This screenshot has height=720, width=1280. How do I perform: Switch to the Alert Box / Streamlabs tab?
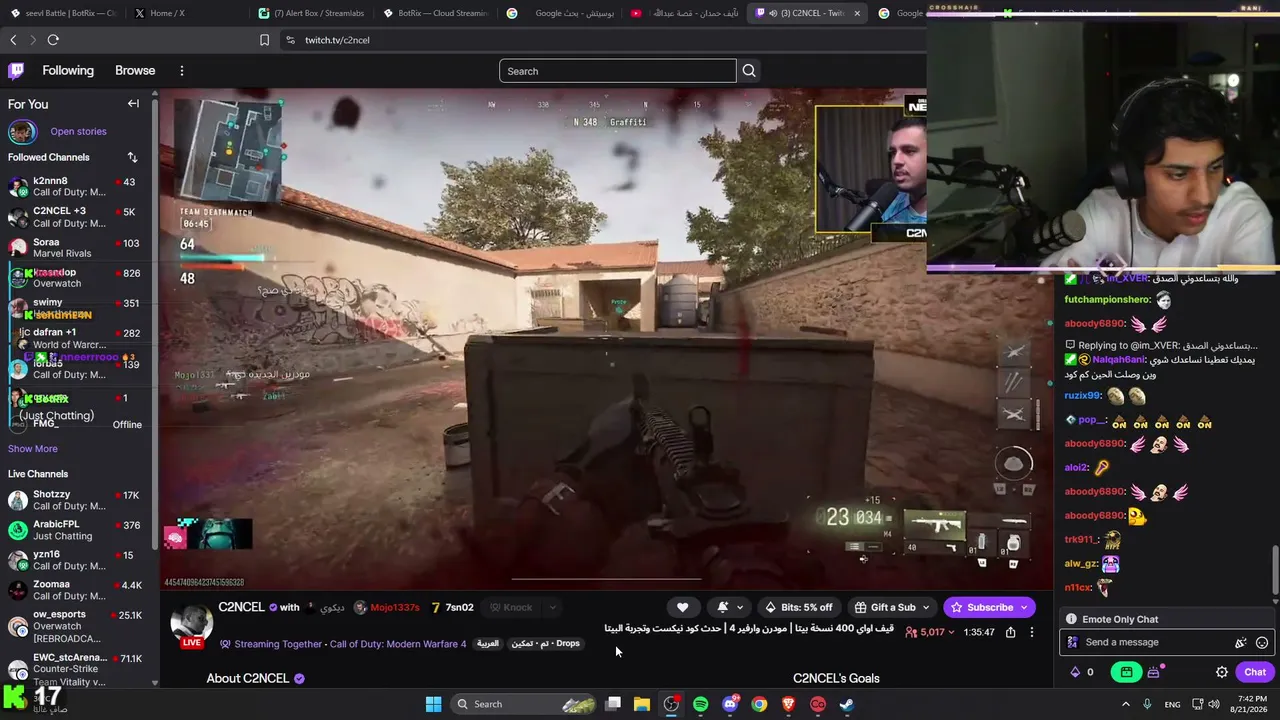(x=312, y=13)
